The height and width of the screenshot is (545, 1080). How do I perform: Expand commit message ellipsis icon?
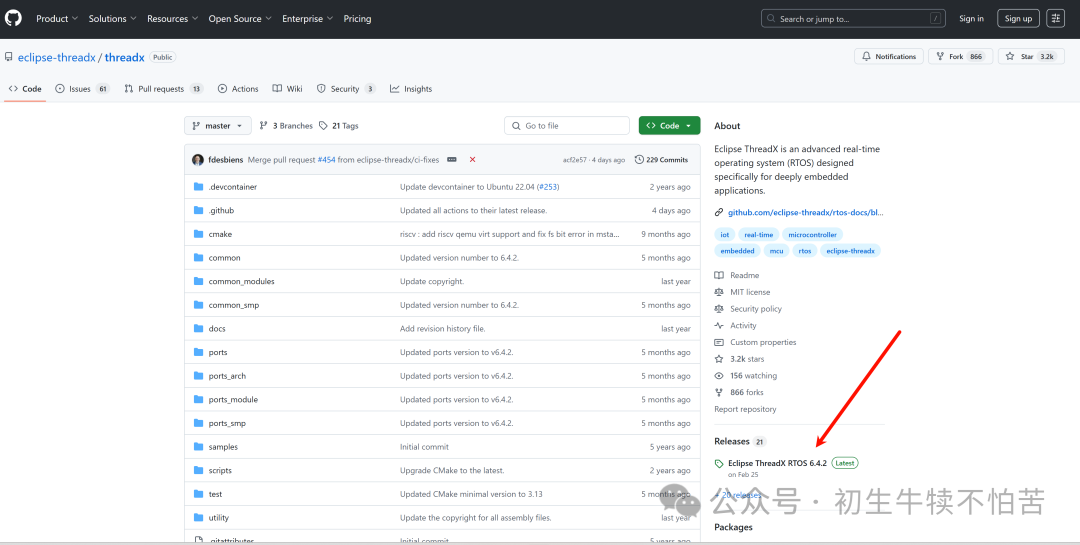[x=452, y=160]
